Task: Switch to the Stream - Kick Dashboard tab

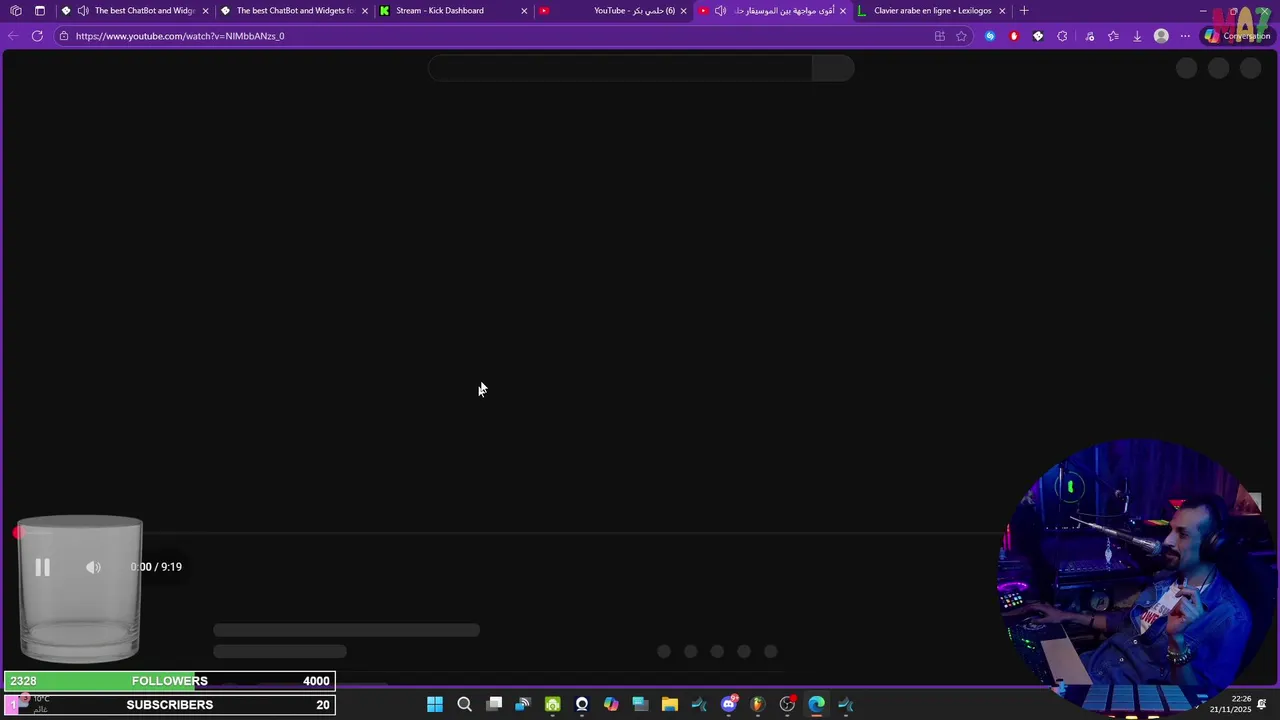Action: [453, 11]
